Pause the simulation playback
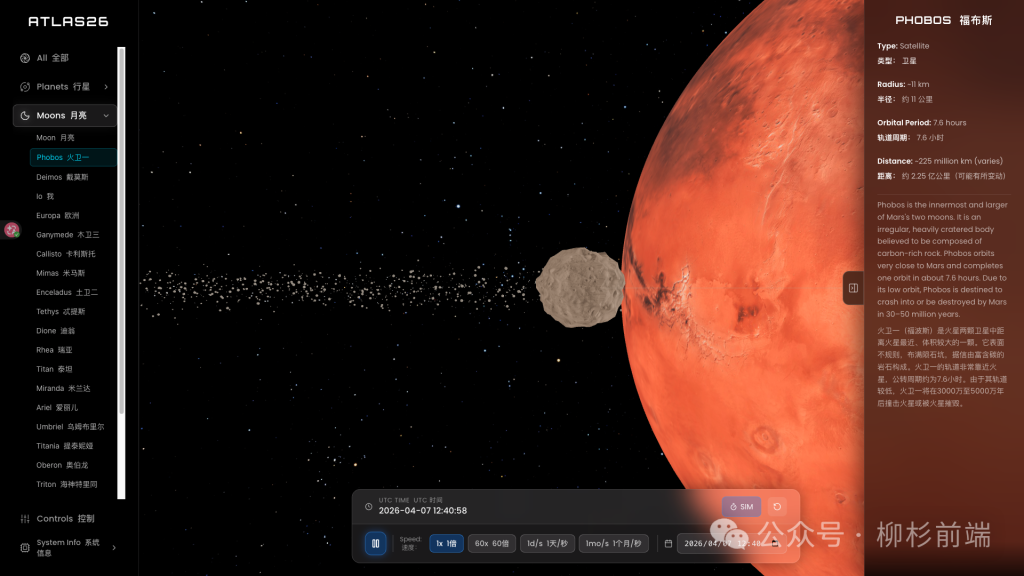1024x576 pixels. (x=375, y=543)
